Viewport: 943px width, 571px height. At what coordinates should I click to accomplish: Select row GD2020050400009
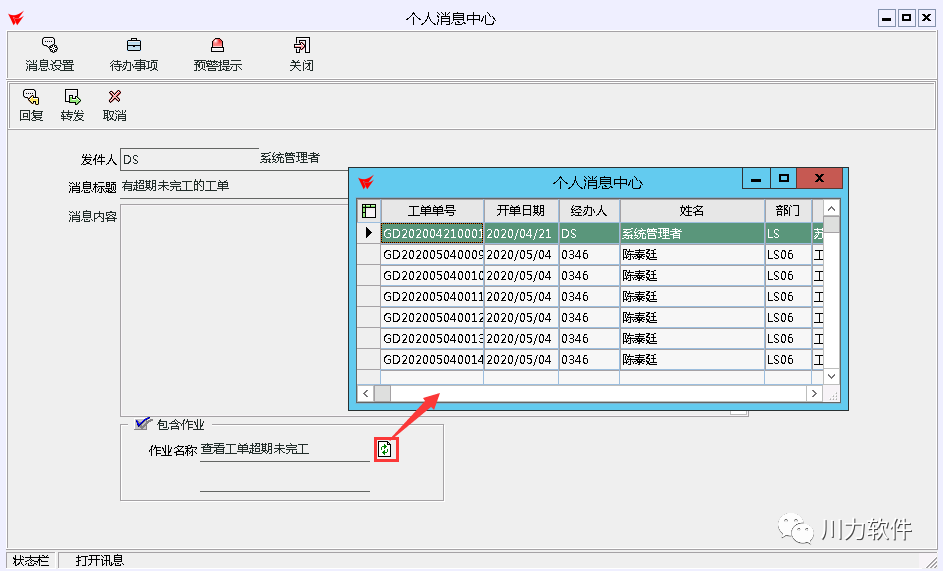click(x=432, y=255)
